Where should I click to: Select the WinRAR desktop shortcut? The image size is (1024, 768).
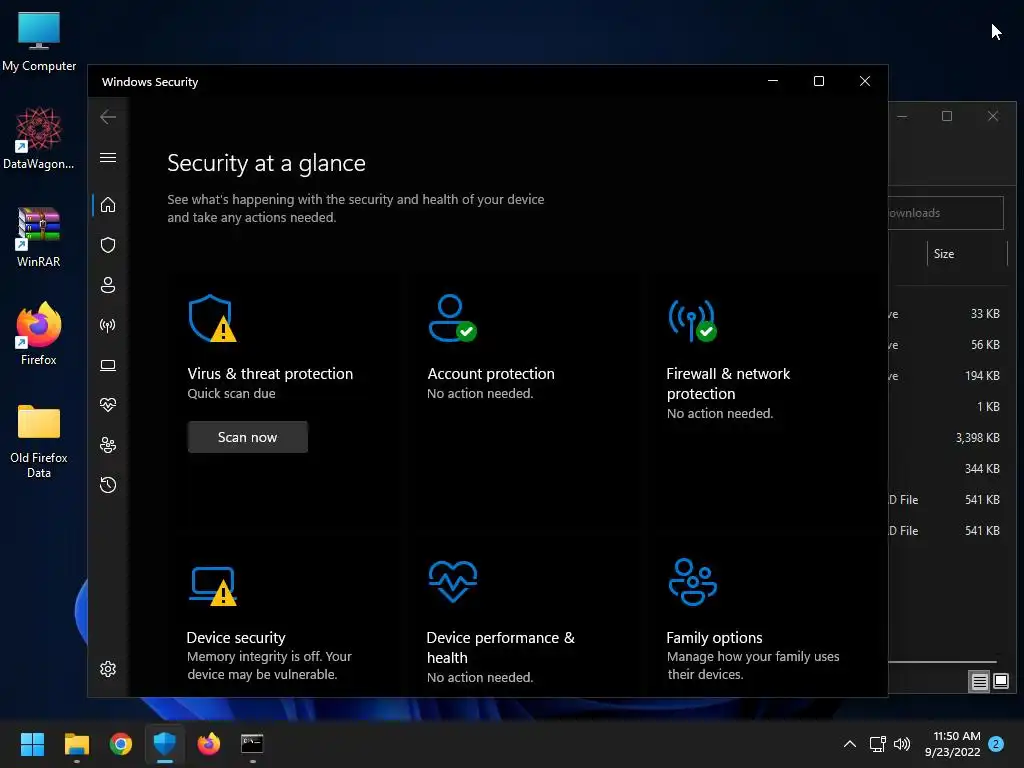tap(39, 236)
